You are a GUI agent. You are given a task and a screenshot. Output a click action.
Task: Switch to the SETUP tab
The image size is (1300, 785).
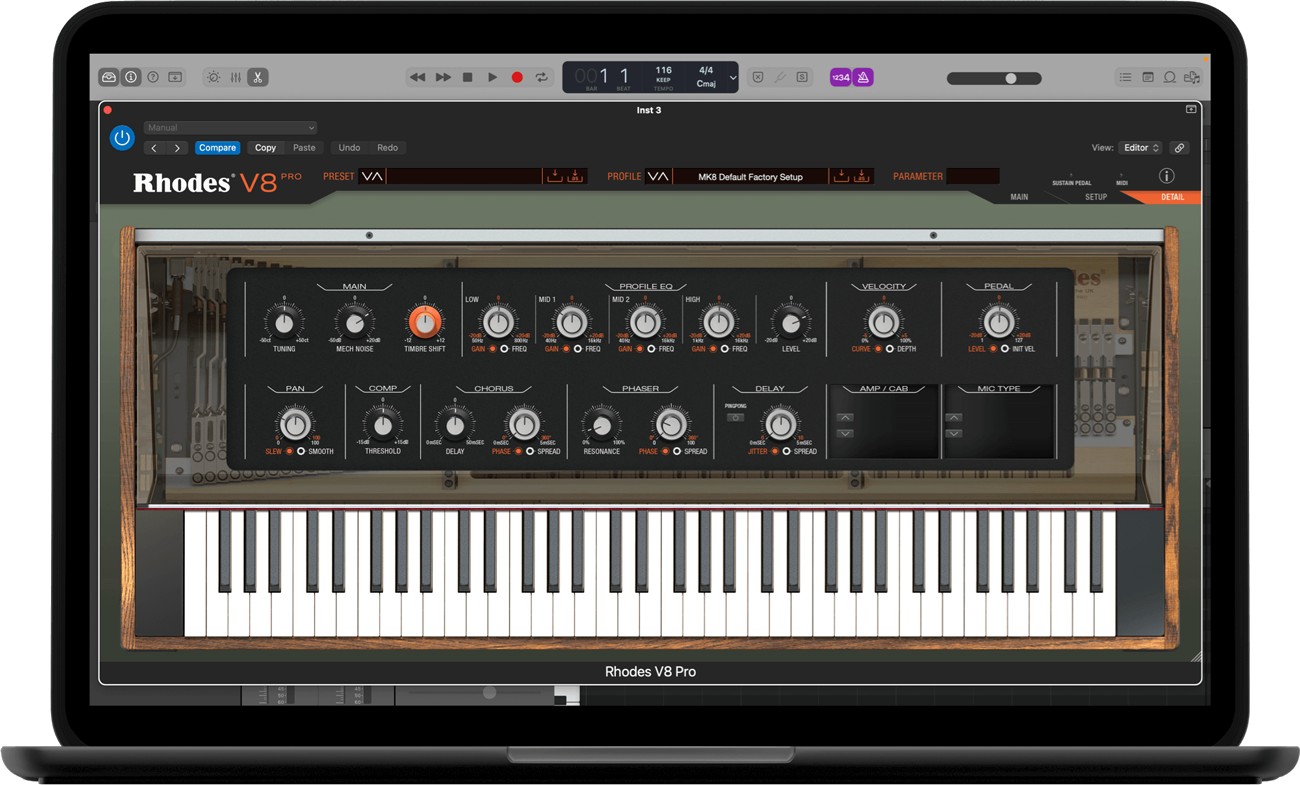(1095, 197)
